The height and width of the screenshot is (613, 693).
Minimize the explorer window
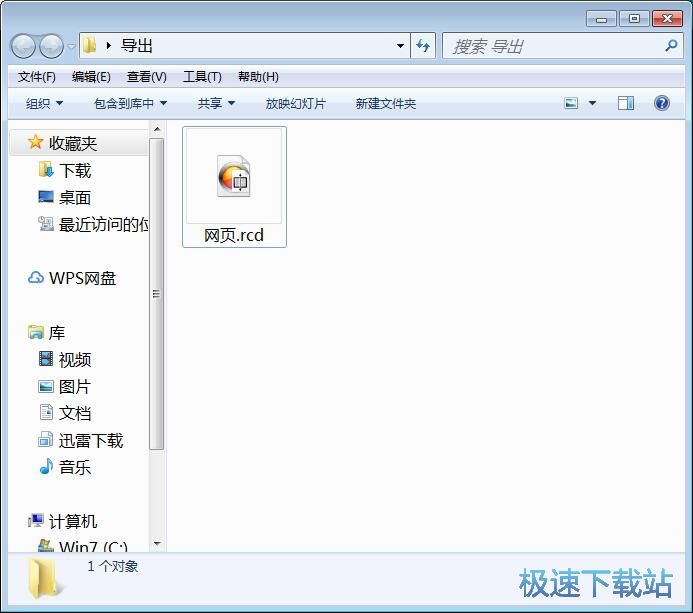pyautogui.click(x=601, y=19)
